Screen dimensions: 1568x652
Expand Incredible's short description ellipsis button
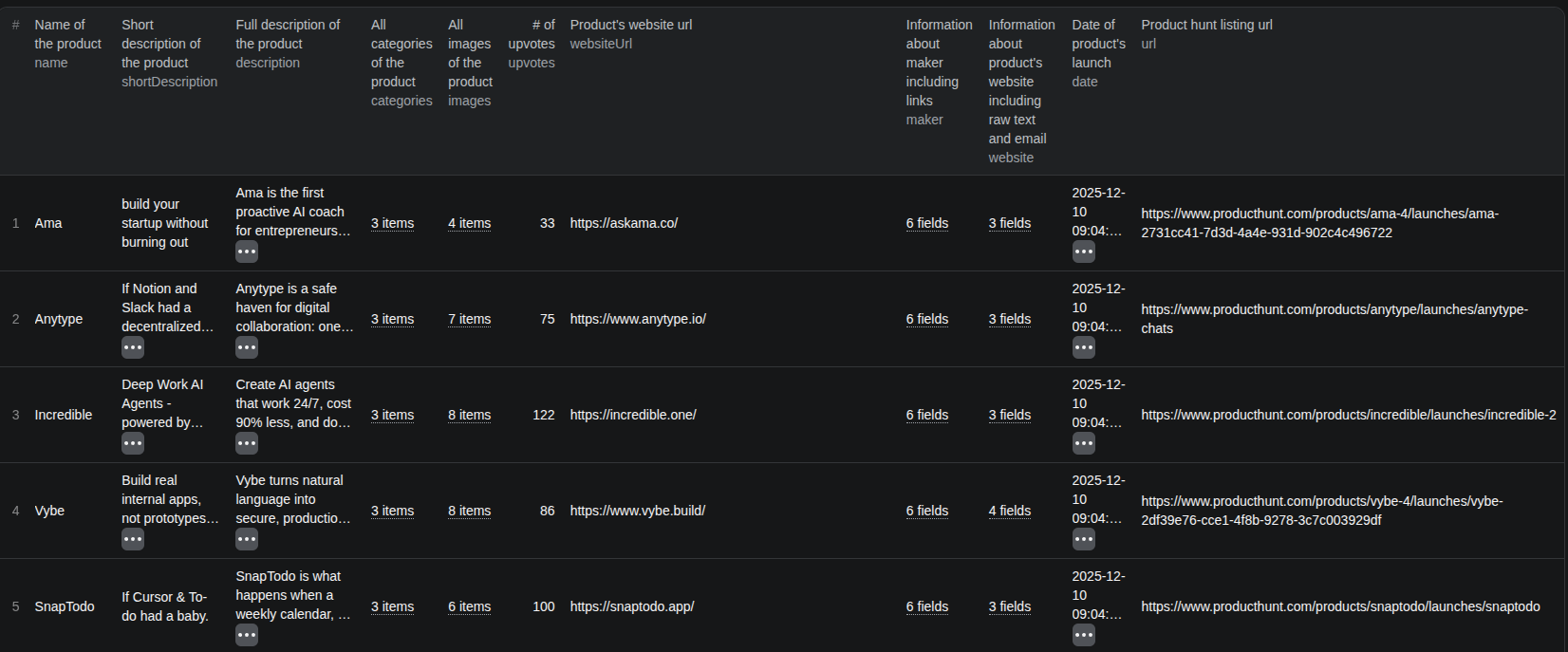click(133, 443)
